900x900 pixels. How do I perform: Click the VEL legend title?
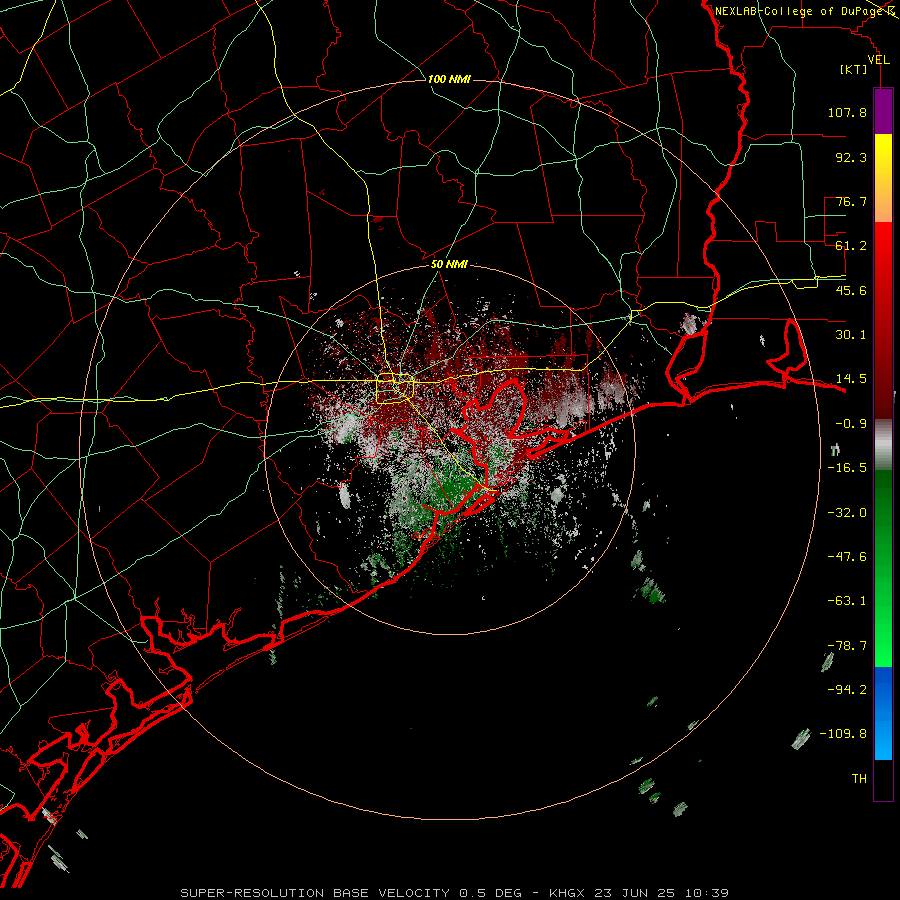[x=879, y=59]
